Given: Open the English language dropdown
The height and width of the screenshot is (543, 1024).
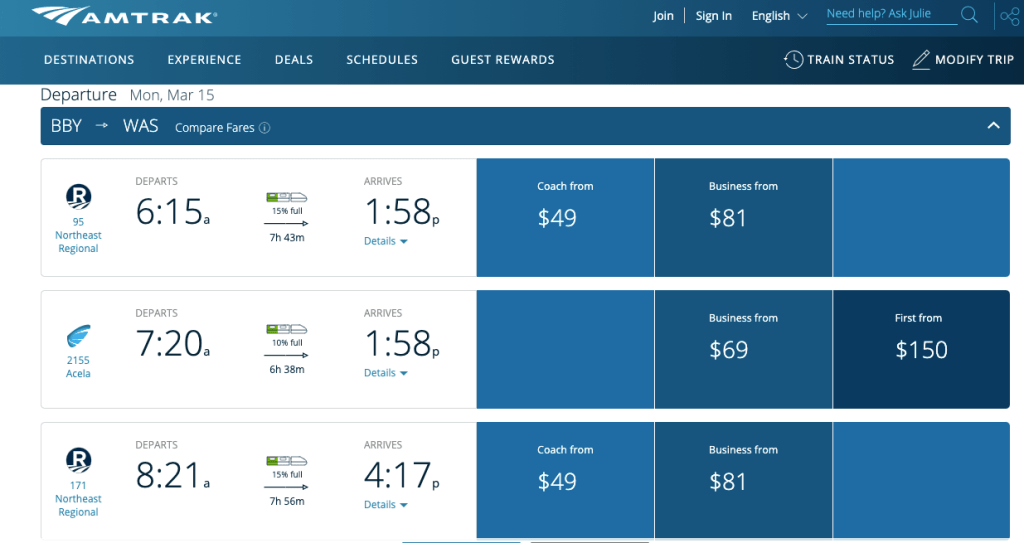Looking at the screenshot, I should tap(779, 16).
